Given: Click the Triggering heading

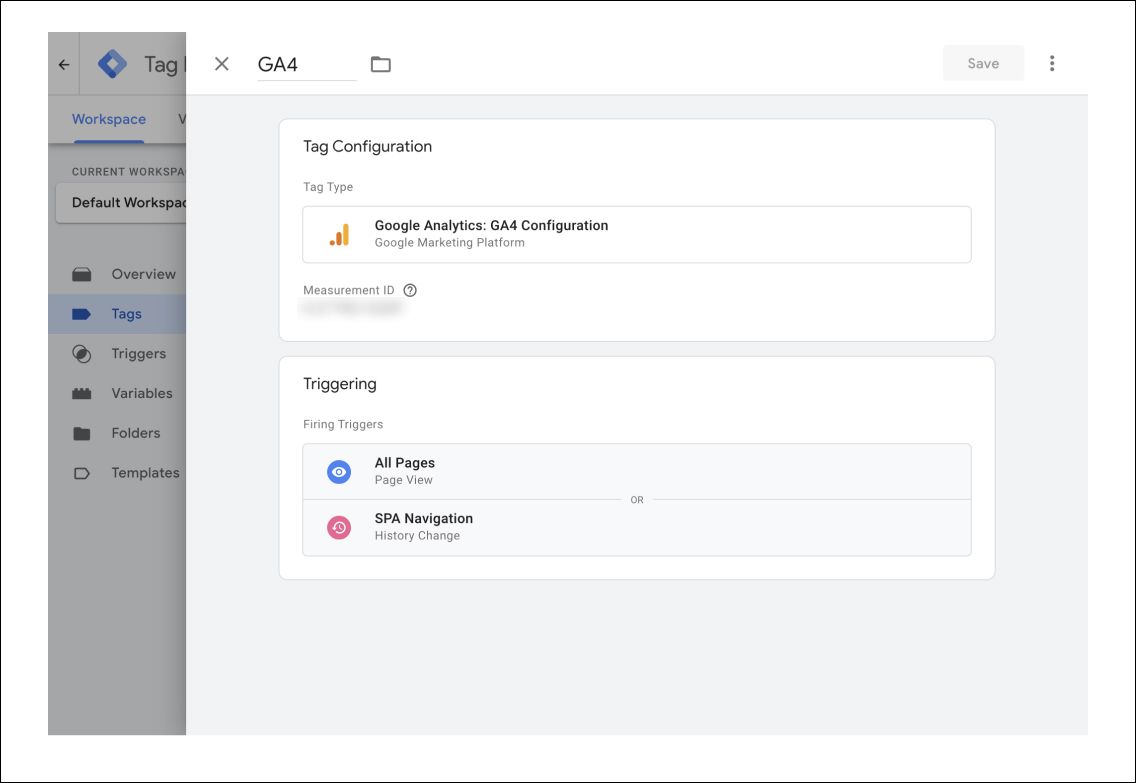Looking at the screenshot, I should pos(340,384).
